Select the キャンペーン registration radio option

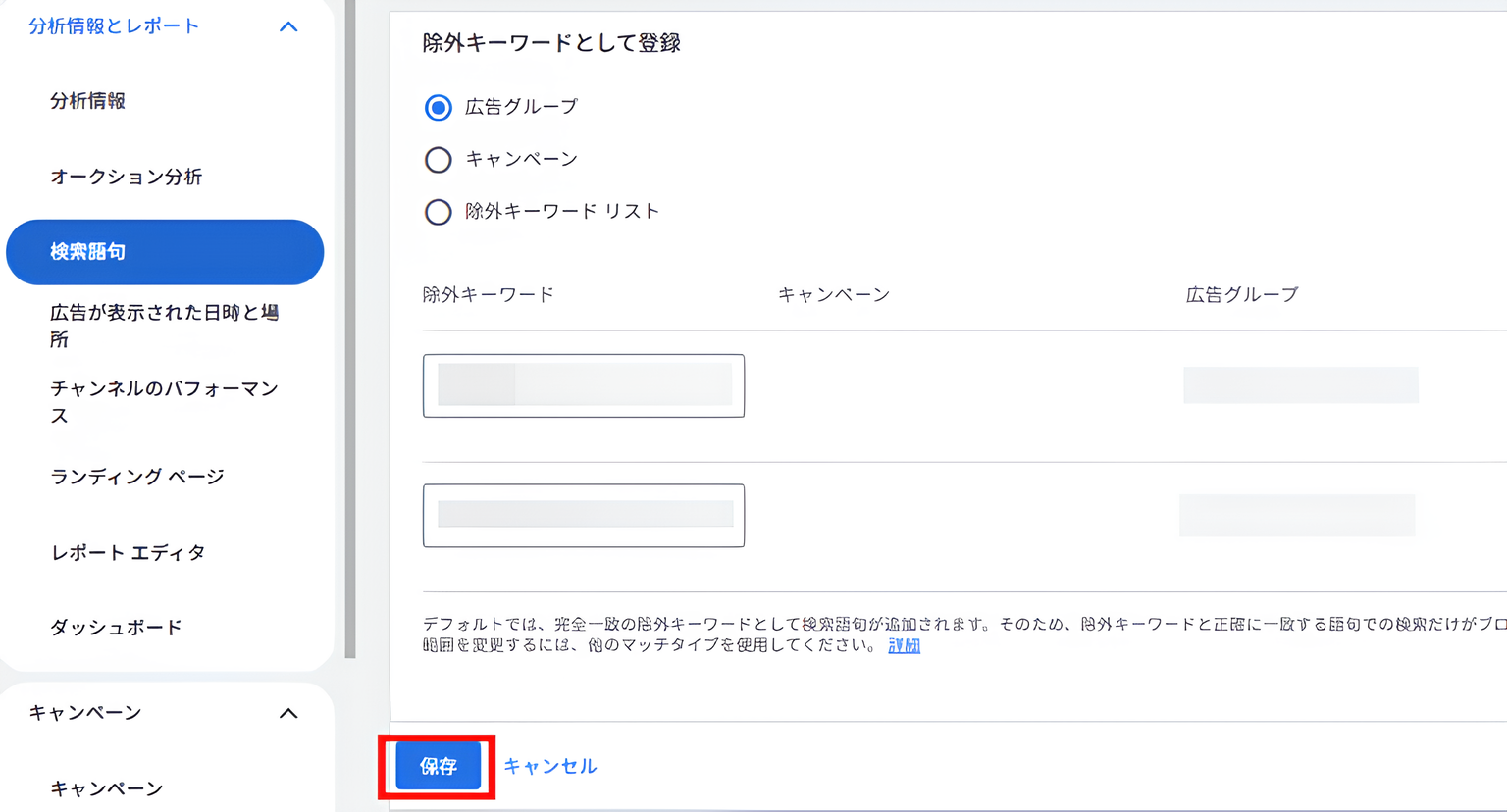438,160
